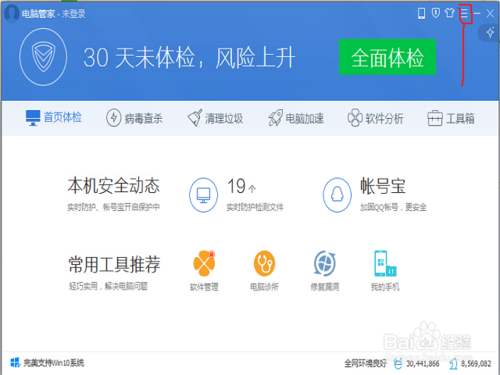The height and width of the screenshot is (375, 500).
Task: Click the IE icon beside 30,441,866
Action: 398,364
